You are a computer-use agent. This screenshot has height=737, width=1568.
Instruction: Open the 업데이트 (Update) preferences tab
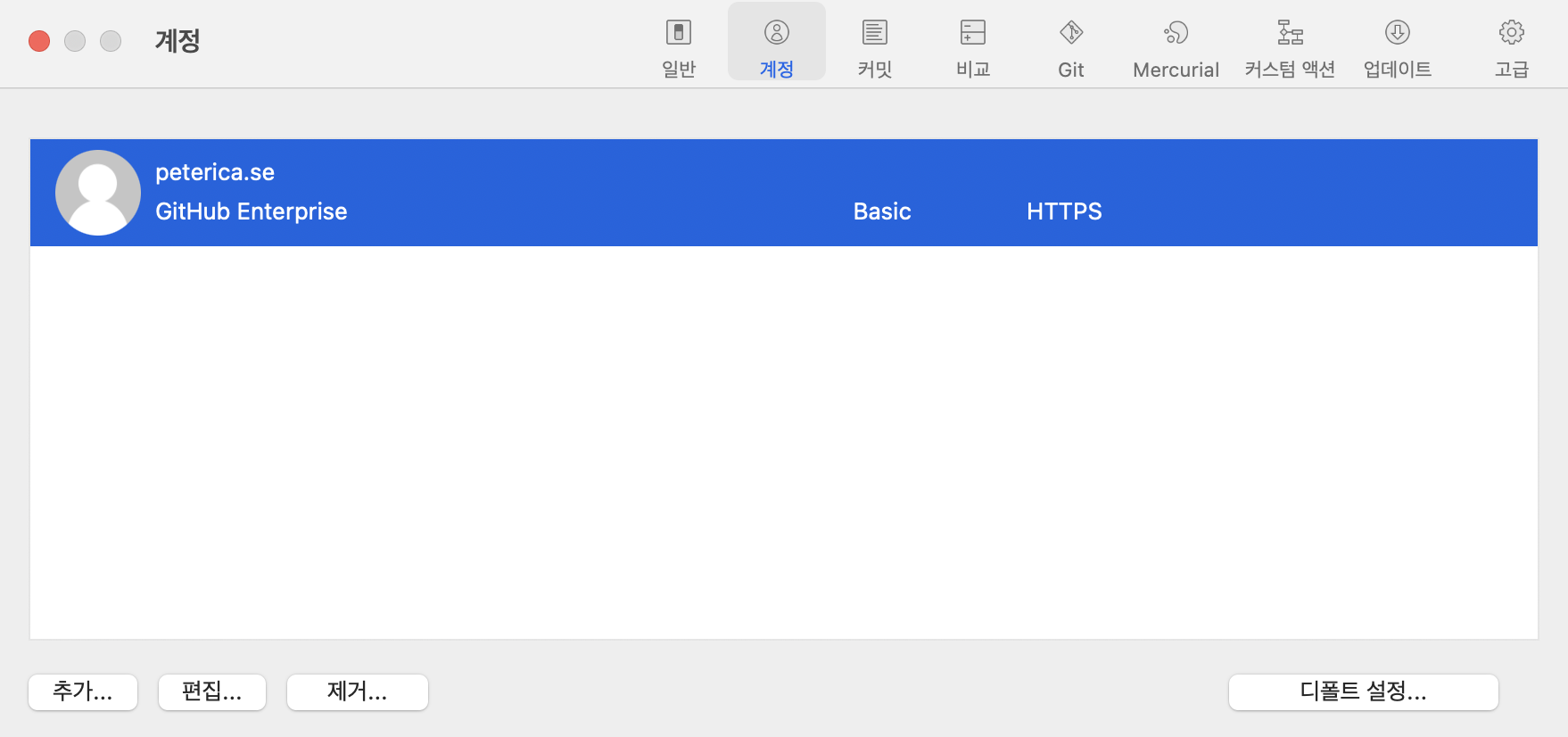point(1398,48)
